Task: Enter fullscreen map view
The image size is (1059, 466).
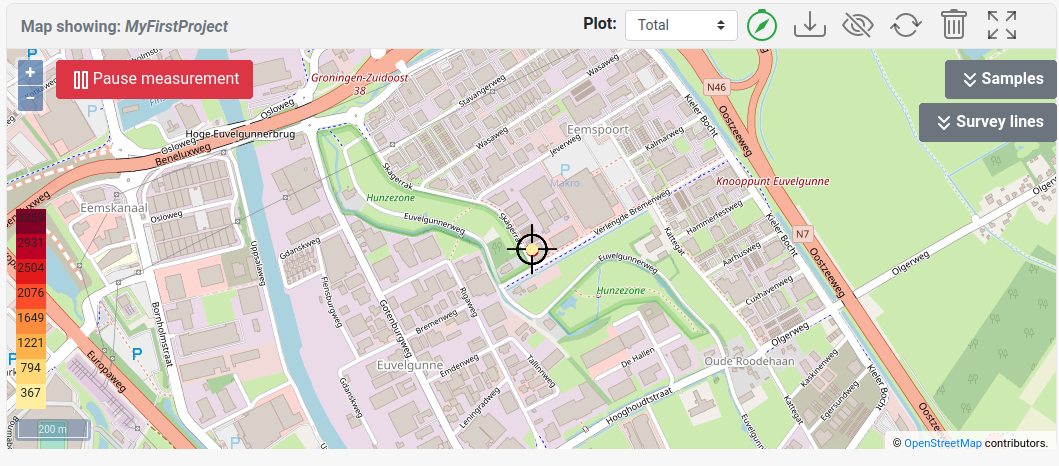Action: tap(1002, 25)
